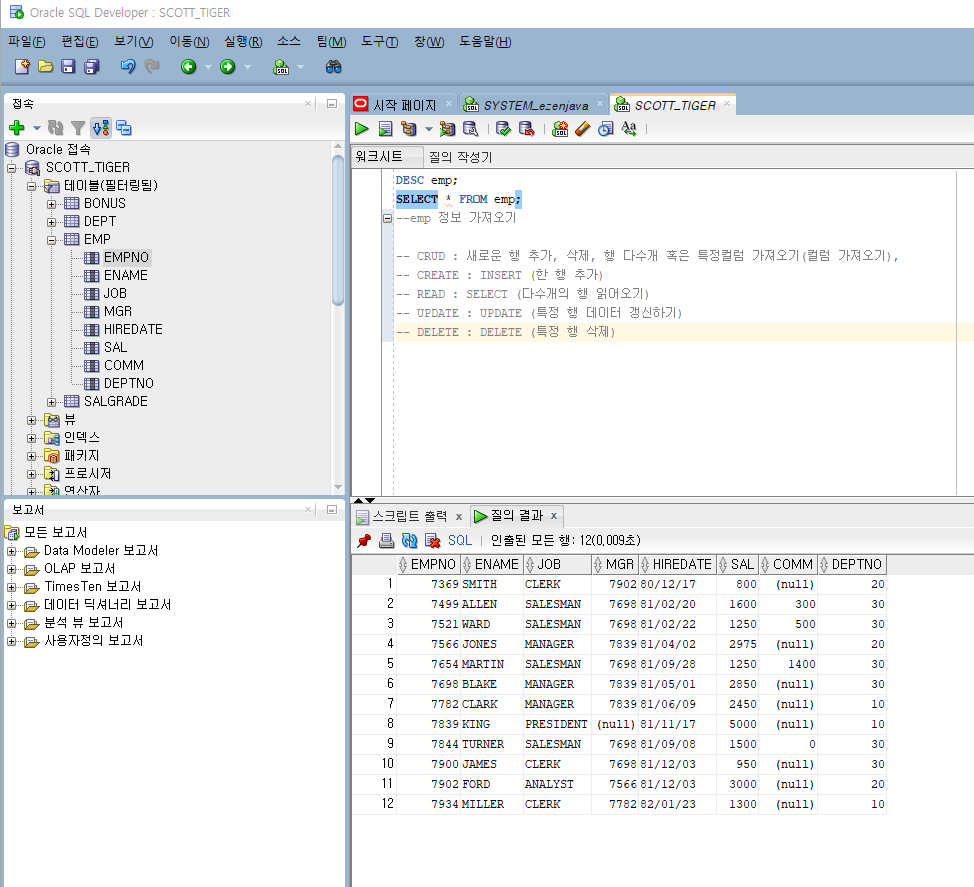Switch to the 시작 페이지 tab
The width and height of the screenshot is (974, 887).
click(404, 106)
